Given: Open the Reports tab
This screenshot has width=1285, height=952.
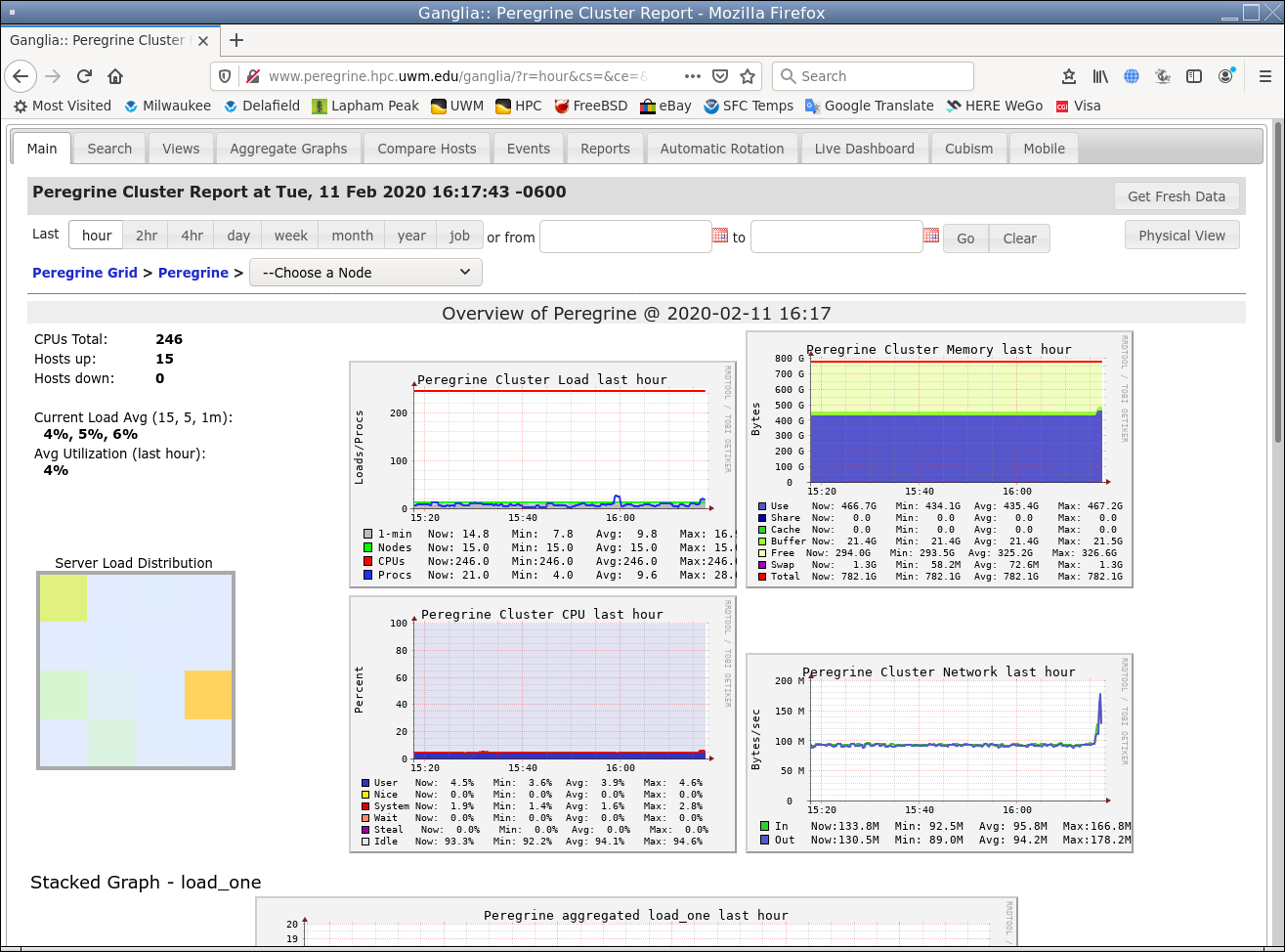Looking at the screenshot, I should pyautogui.click(x=606, y=149).
